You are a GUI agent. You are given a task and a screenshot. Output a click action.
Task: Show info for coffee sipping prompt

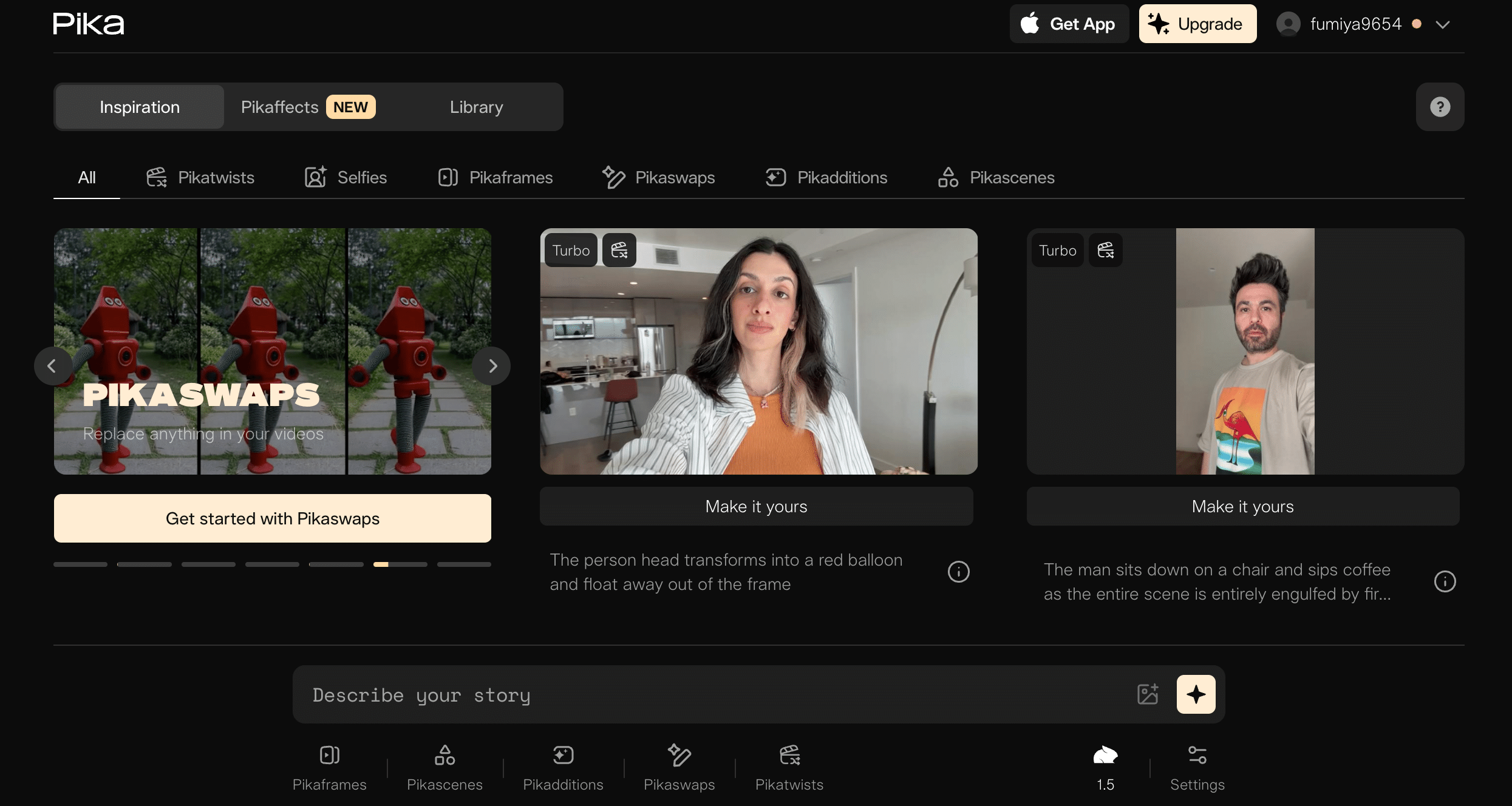(x=1445, y=581)
